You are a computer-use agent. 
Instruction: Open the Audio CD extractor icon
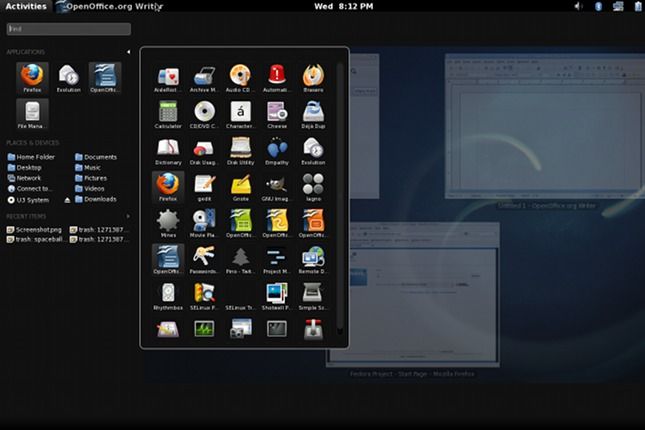pos(240,79)
